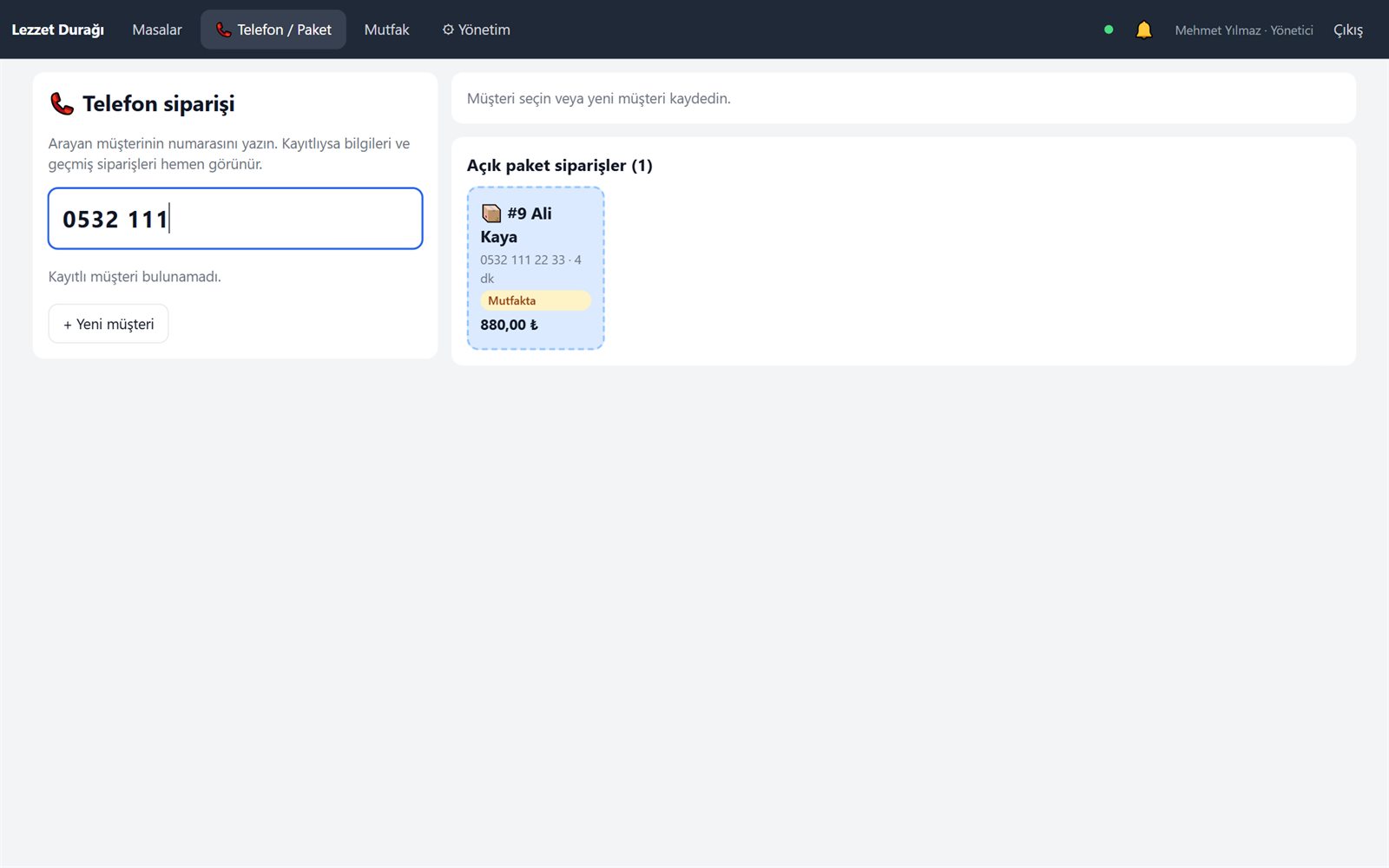
Task: Open the Masalar tab
Action: [x=157, y=30]
